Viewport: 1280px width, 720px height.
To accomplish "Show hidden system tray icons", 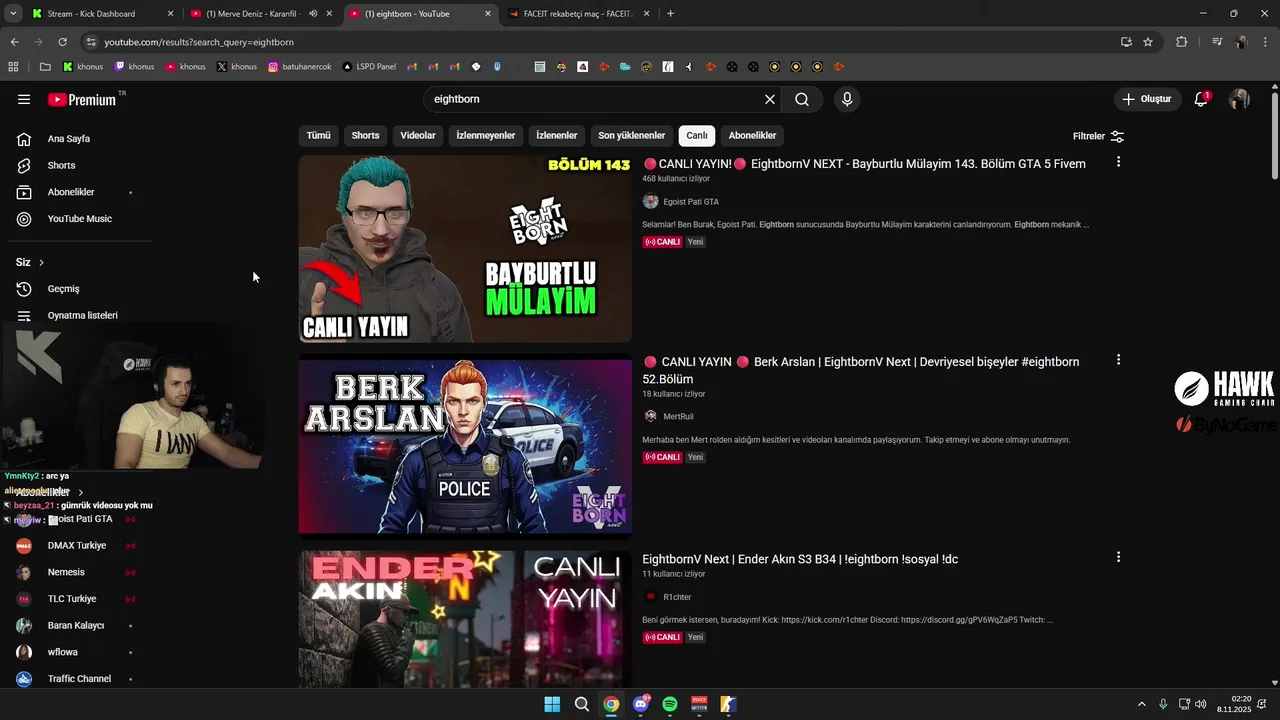I will pyautogui.click(x=1141, y=704).
